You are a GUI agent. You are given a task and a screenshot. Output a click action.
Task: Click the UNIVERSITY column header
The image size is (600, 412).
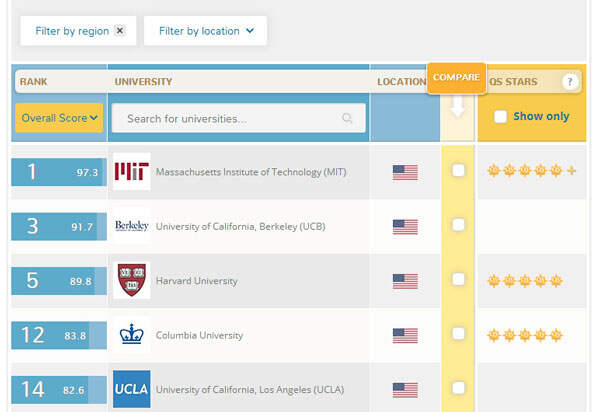click(143, 82)
